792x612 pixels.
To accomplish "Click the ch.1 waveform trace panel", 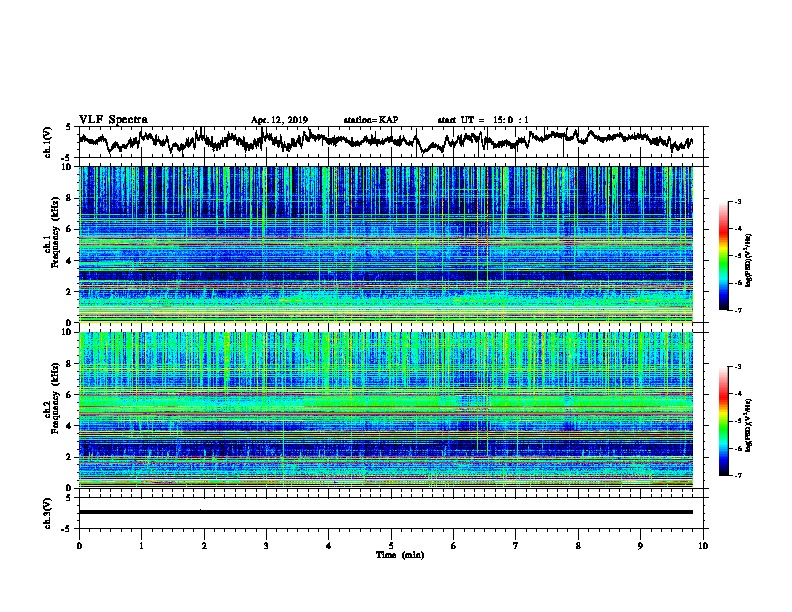I will pos(390,142).
